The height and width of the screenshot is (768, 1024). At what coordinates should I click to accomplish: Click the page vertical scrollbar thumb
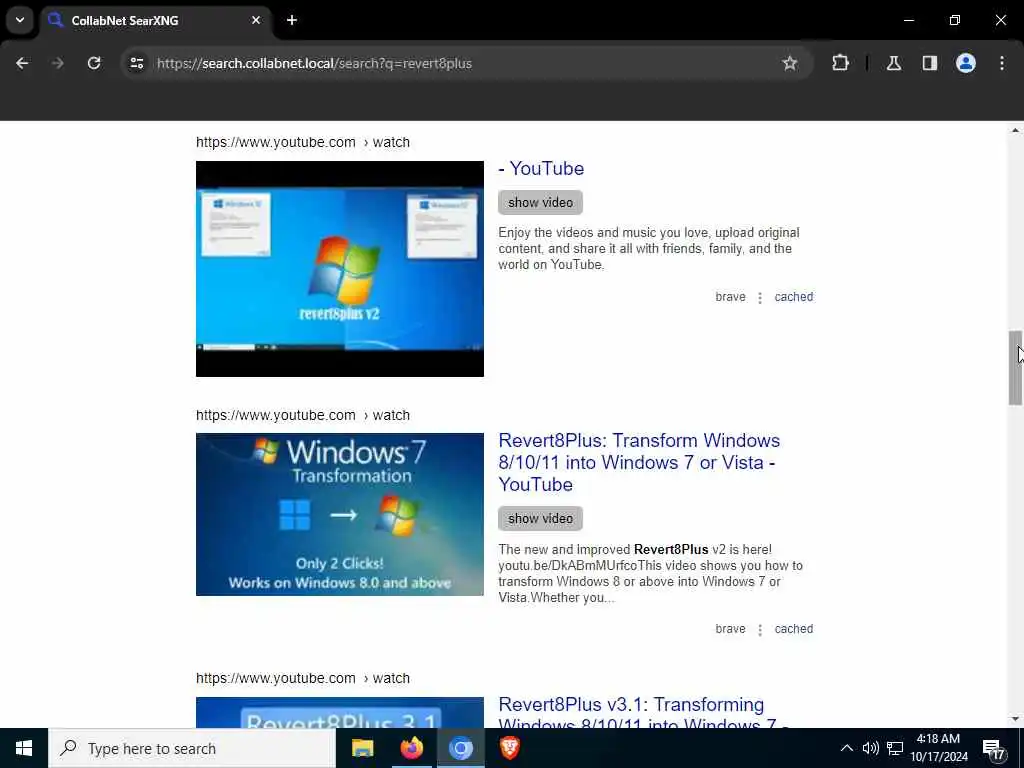click(x=1015, y=368)
